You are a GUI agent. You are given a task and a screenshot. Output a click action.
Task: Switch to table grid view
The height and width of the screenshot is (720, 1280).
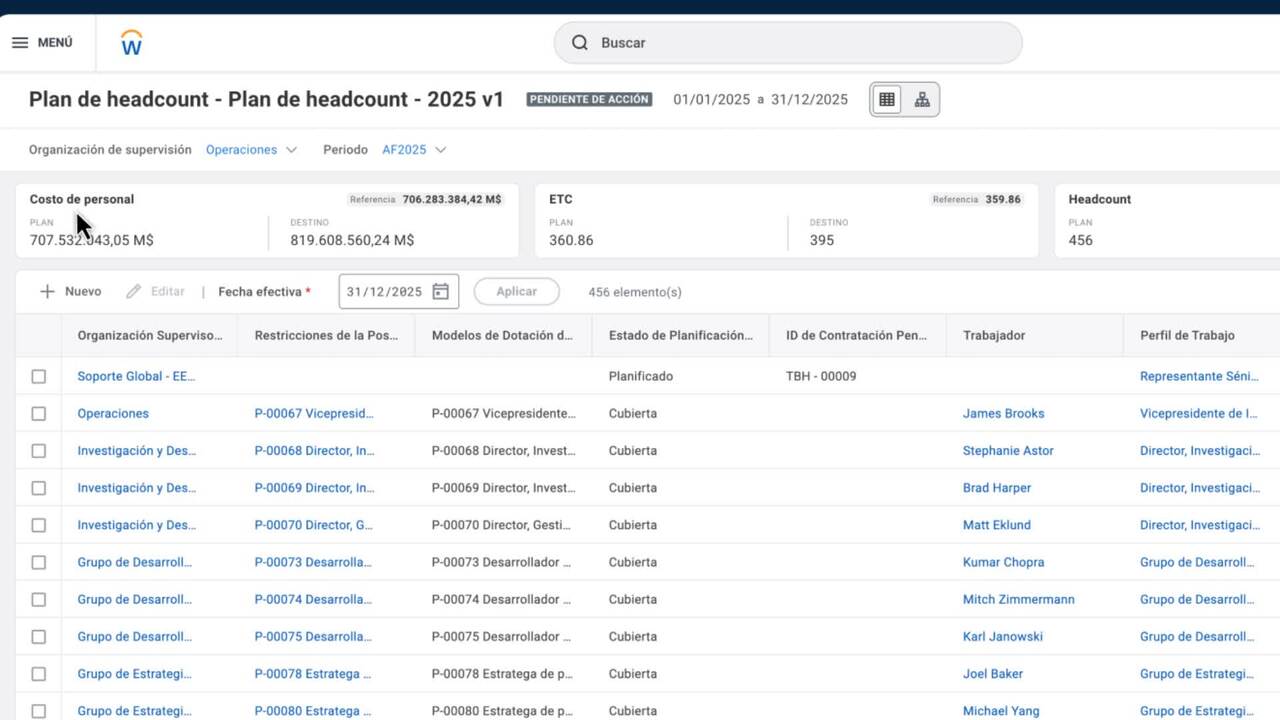(887, 100)
